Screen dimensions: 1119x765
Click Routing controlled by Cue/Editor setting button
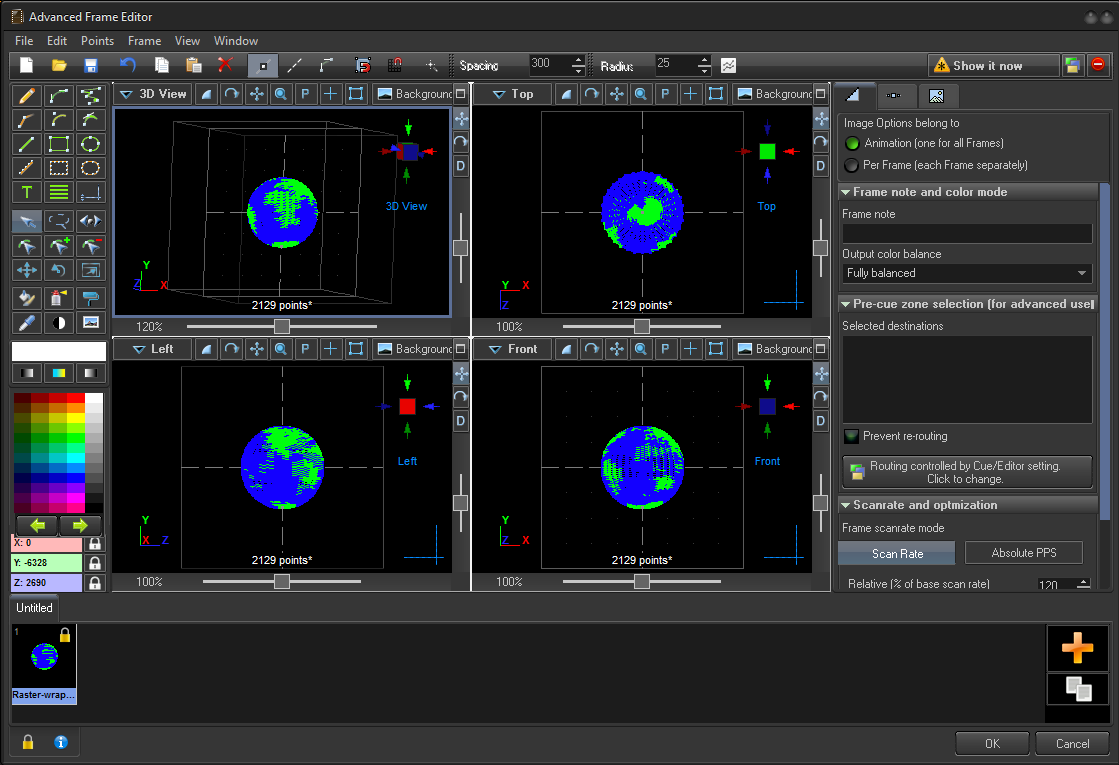[x=967, y=472]
